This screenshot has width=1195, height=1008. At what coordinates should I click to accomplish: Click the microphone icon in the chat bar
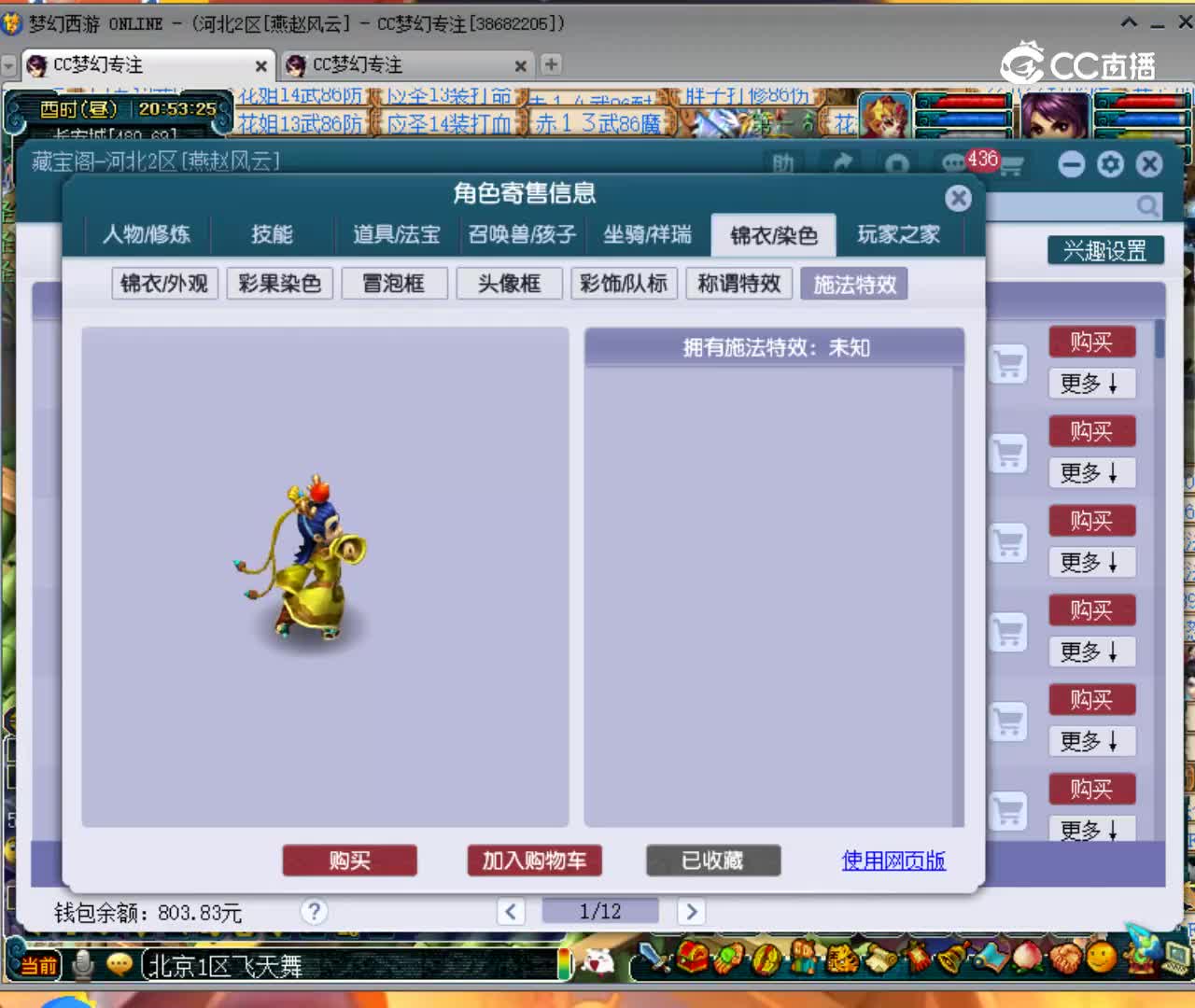point(83,965)
